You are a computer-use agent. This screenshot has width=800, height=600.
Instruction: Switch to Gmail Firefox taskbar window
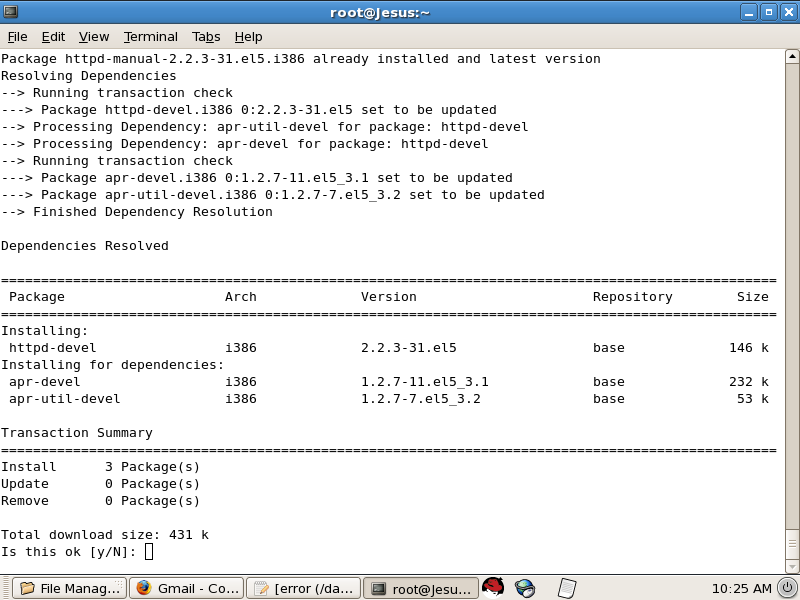[186, 588]
